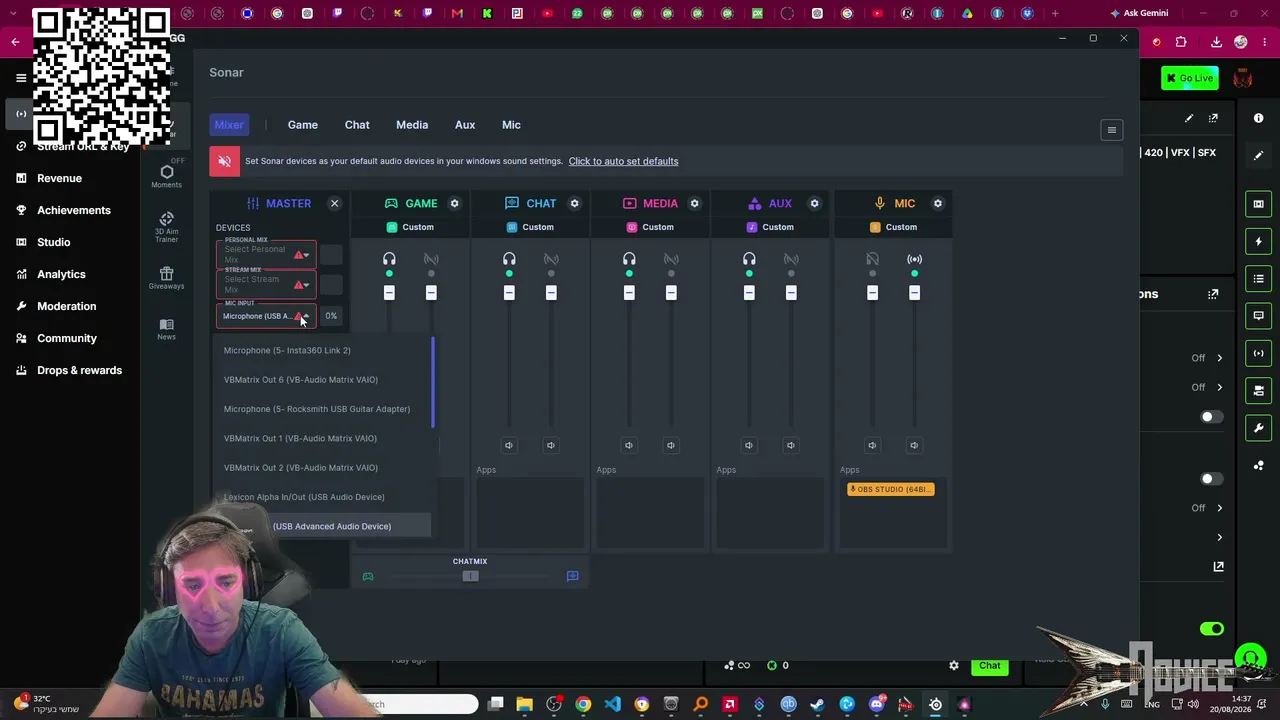Switch to the Mixer tab

pos(229,125)
